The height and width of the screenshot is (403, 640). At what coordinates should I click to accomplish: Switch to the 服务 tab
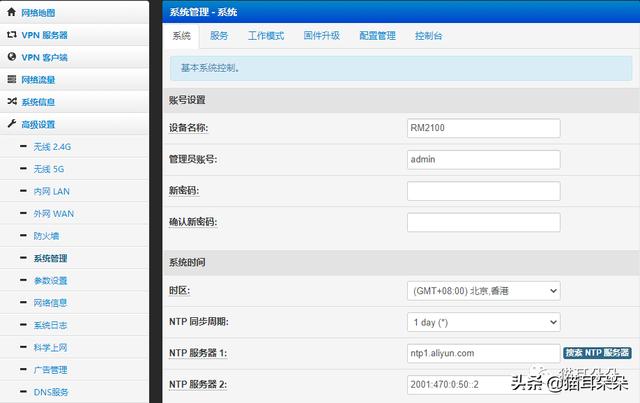click(x=219, y=36)
